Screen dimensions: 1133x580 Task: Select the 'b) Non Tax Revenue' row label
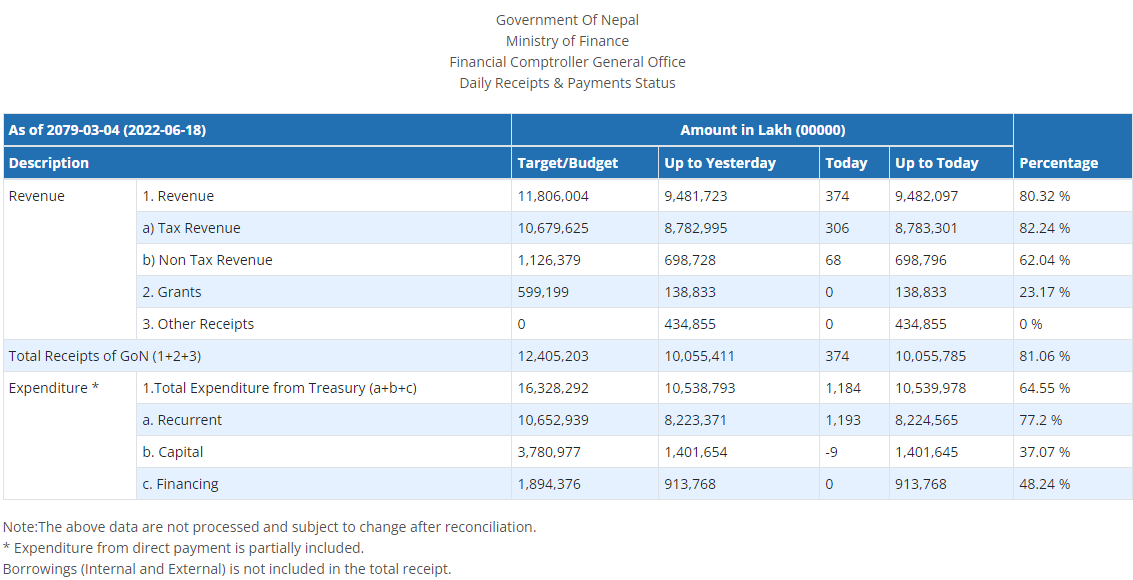(207, 260)
